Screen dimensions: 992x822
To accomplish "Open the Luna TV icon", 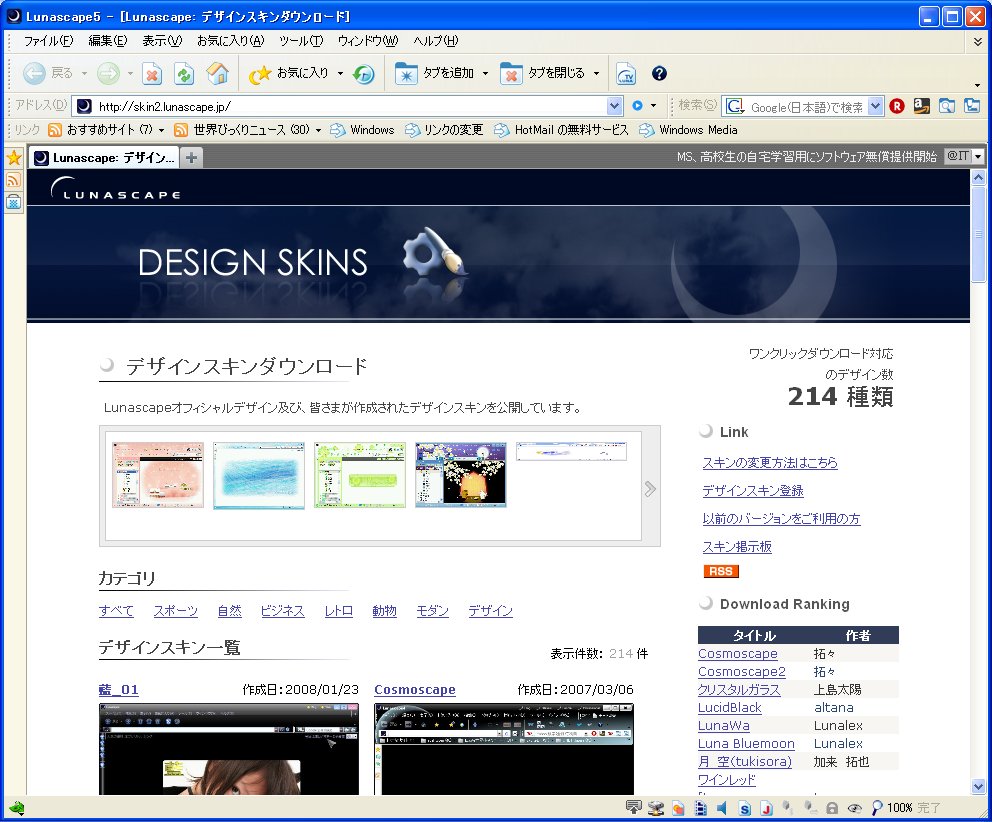I will pos(626,73).
